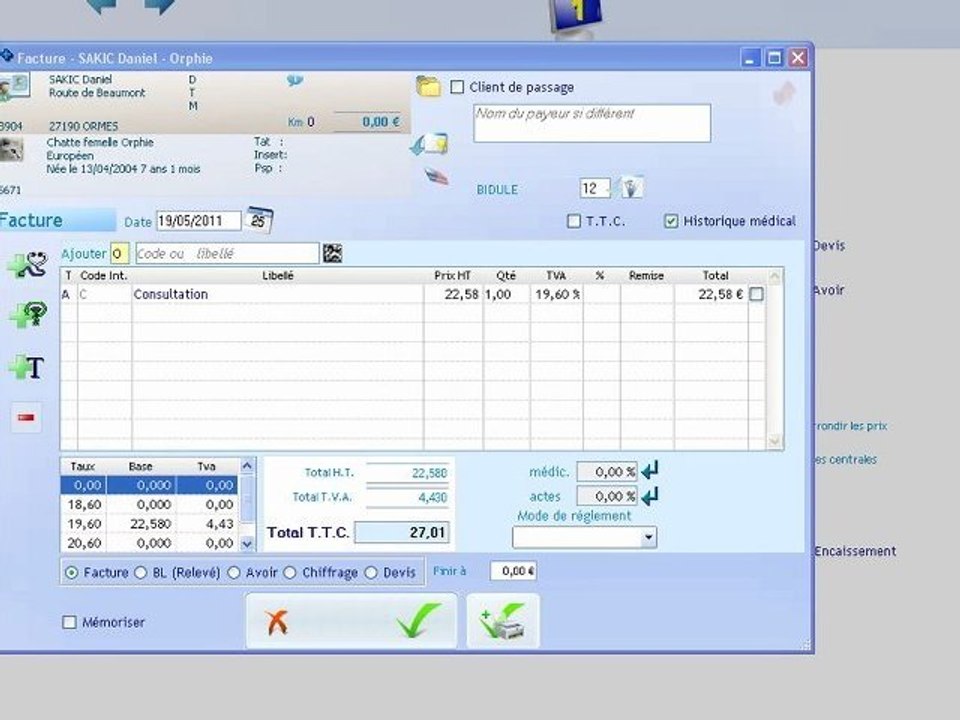Click the add text line T icon

point(27,367)
